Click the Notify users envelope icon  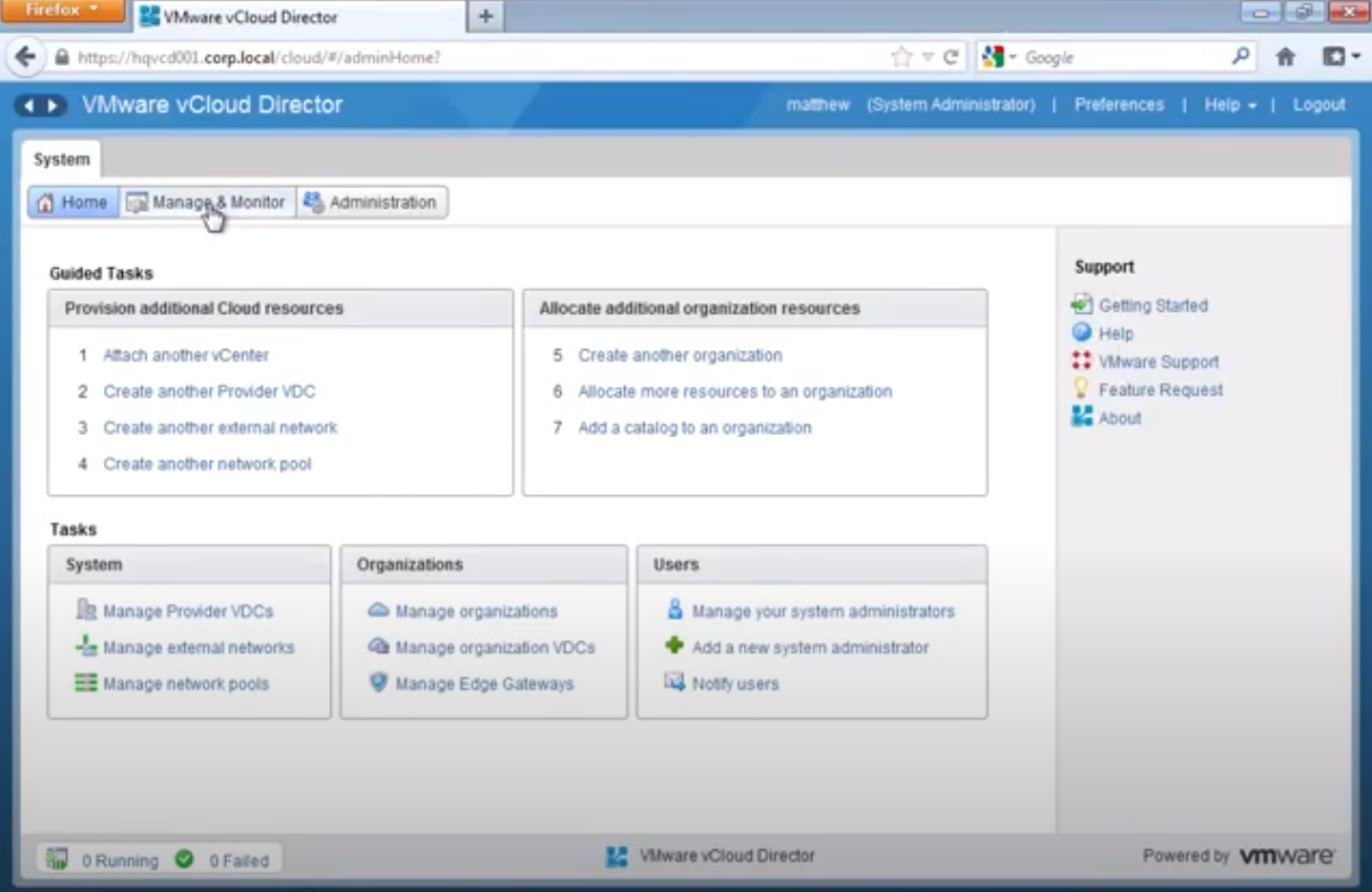675,682
